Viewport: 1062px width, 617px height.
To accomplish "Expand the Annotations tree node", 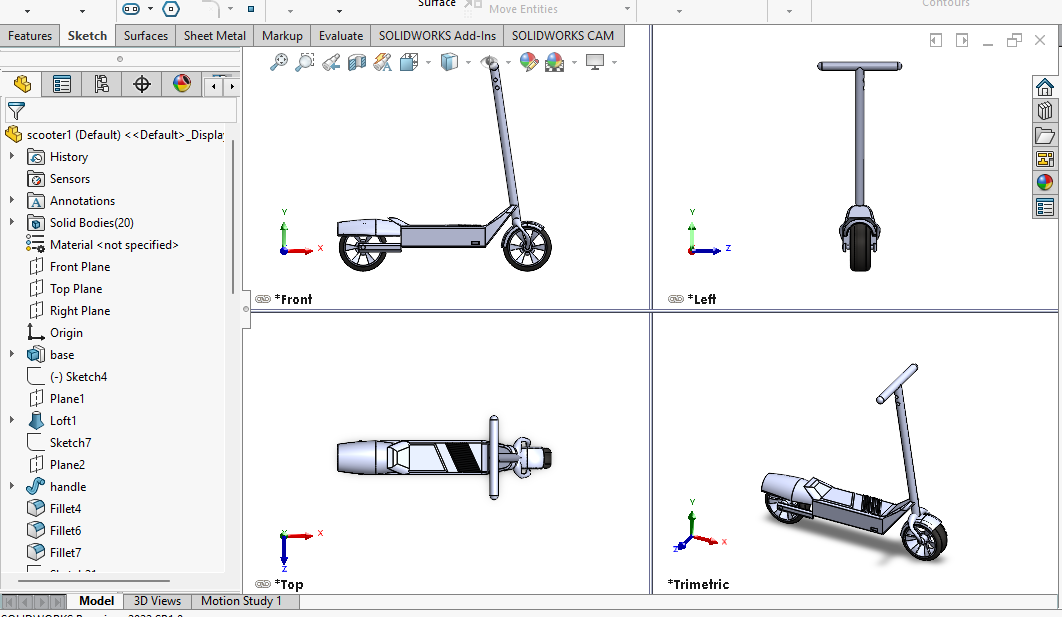I will (x=12, y=200).
